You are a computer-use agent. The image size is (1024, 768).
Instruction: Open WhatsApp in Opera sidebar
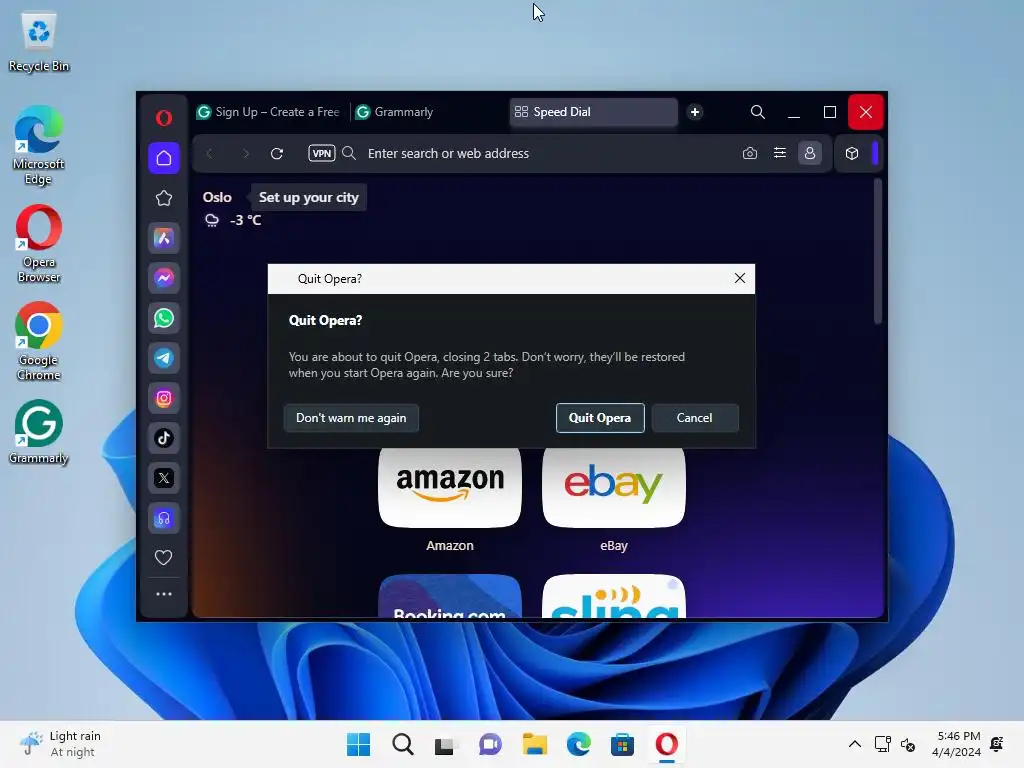164,318
